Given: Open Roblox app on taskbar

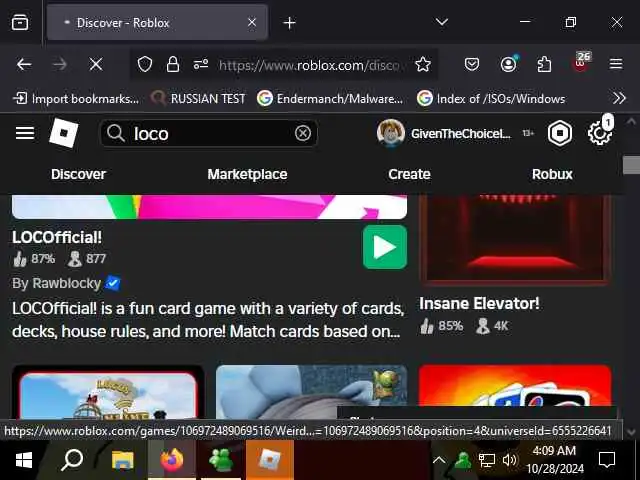Looking at the screenshot, I should 269,460.
